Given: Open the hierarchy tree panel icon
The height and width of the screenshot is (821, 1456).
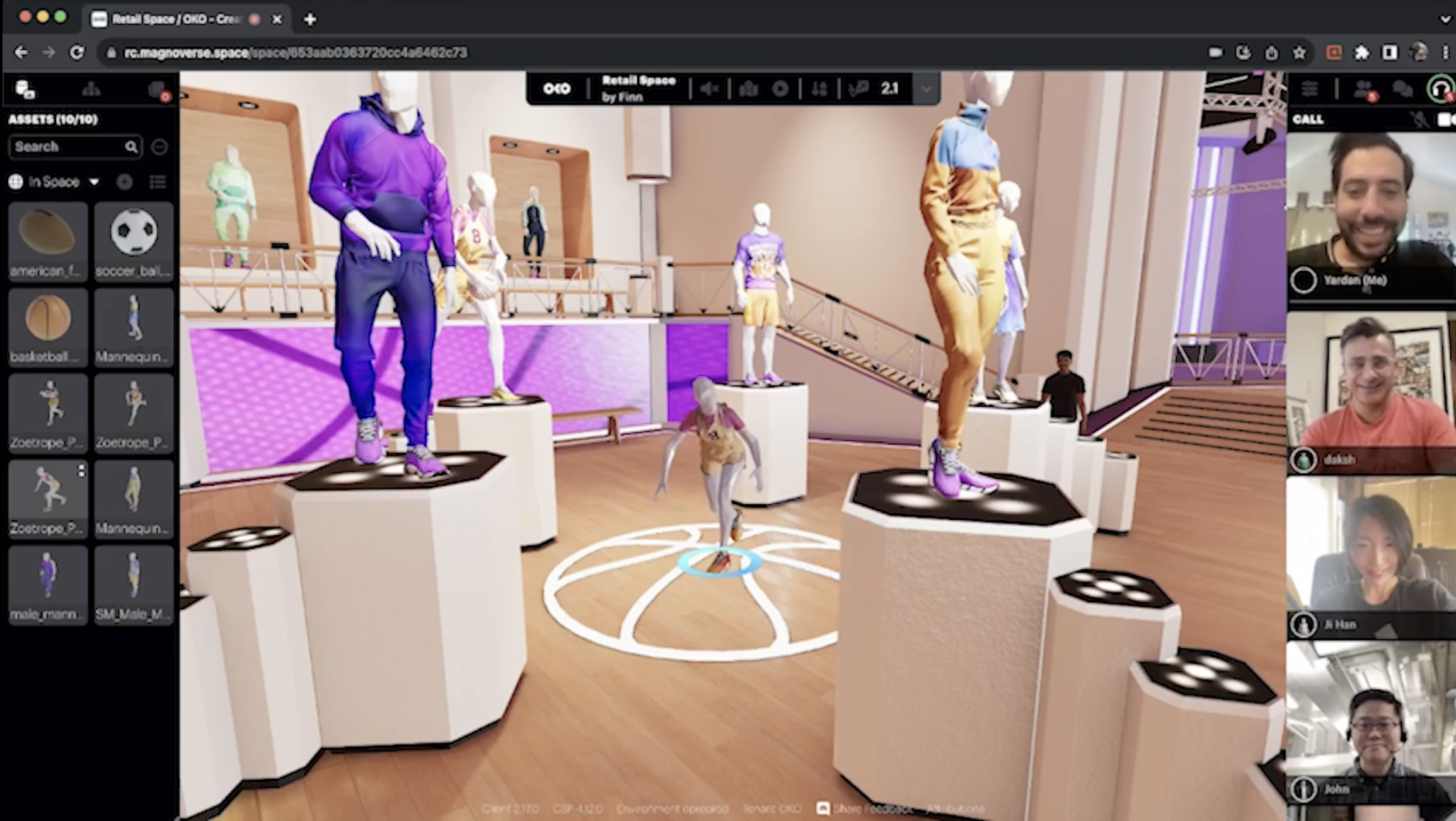Looking at the screenshot, I should [91, 90].
